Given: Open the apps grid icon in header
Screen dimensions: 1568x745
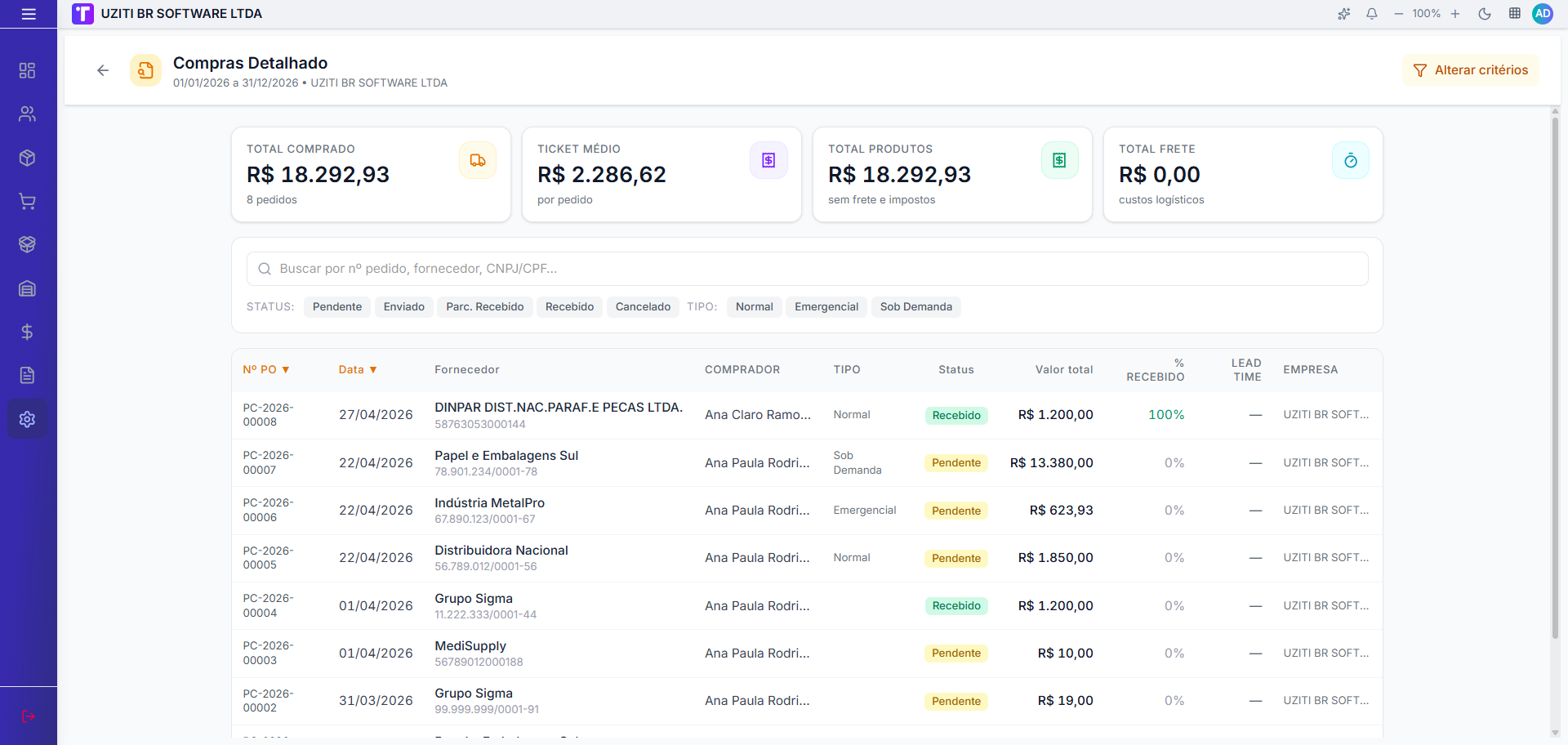Looking at the screenshot, I should (x=1514, y=14).
